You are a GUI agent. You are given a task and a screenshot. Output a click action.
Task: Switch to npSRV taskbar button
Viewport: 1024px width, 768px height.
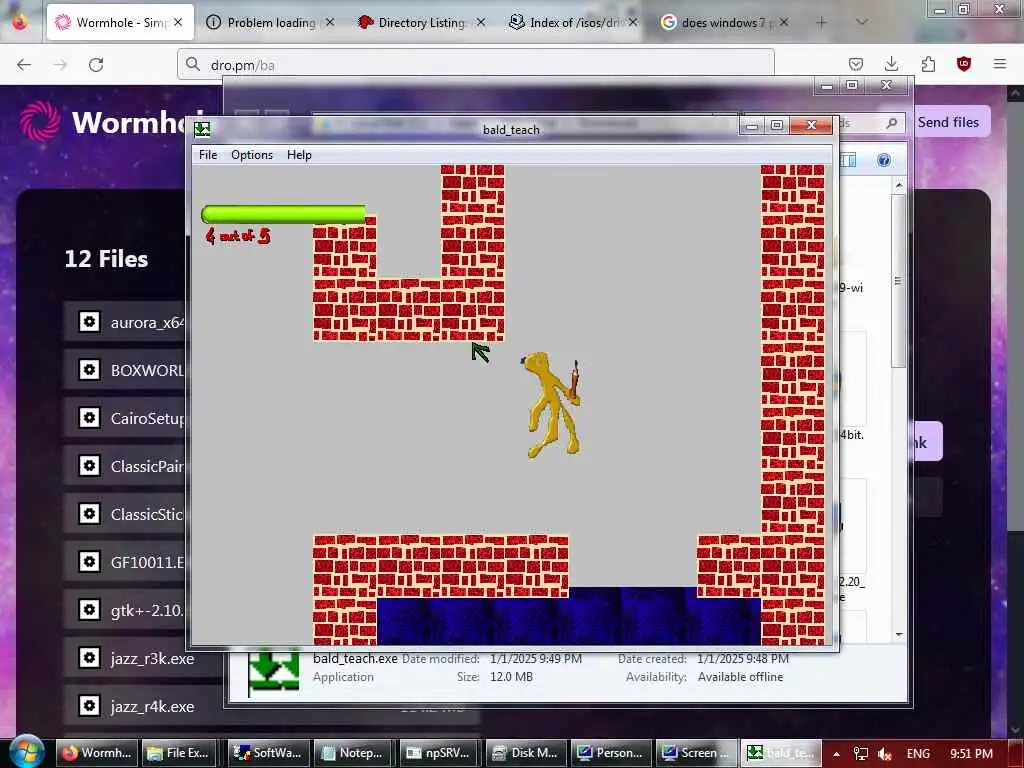pyautogui.click(x=440, y=753)
